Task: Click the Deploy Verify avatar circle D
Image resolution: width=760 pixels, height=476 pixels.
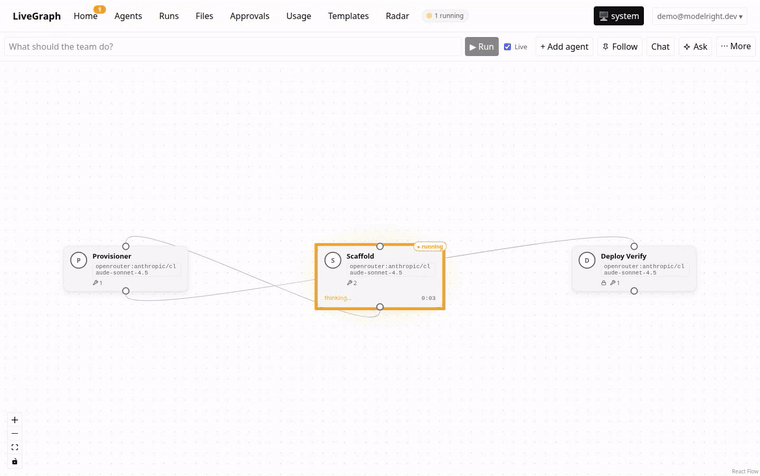Action: (587, 260)
